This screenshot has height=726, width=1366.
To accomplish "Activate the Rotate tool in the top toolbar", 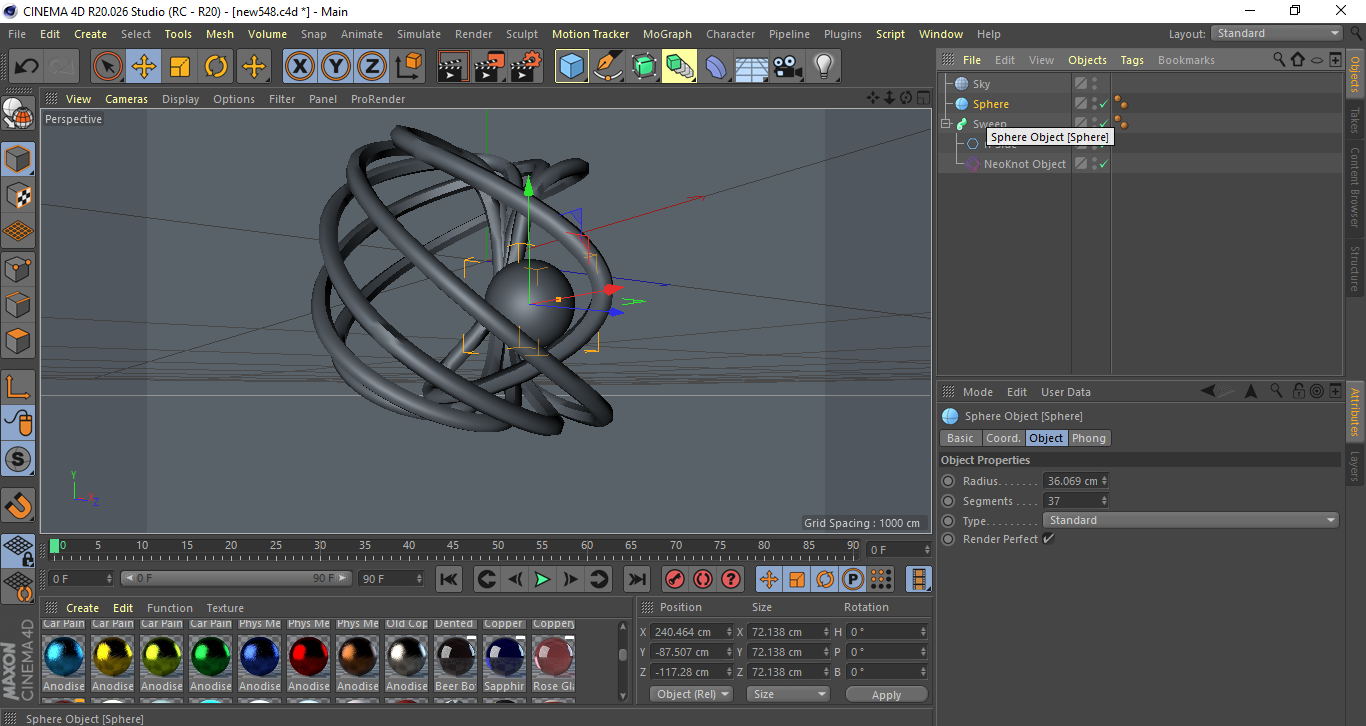I will (216, 67).
